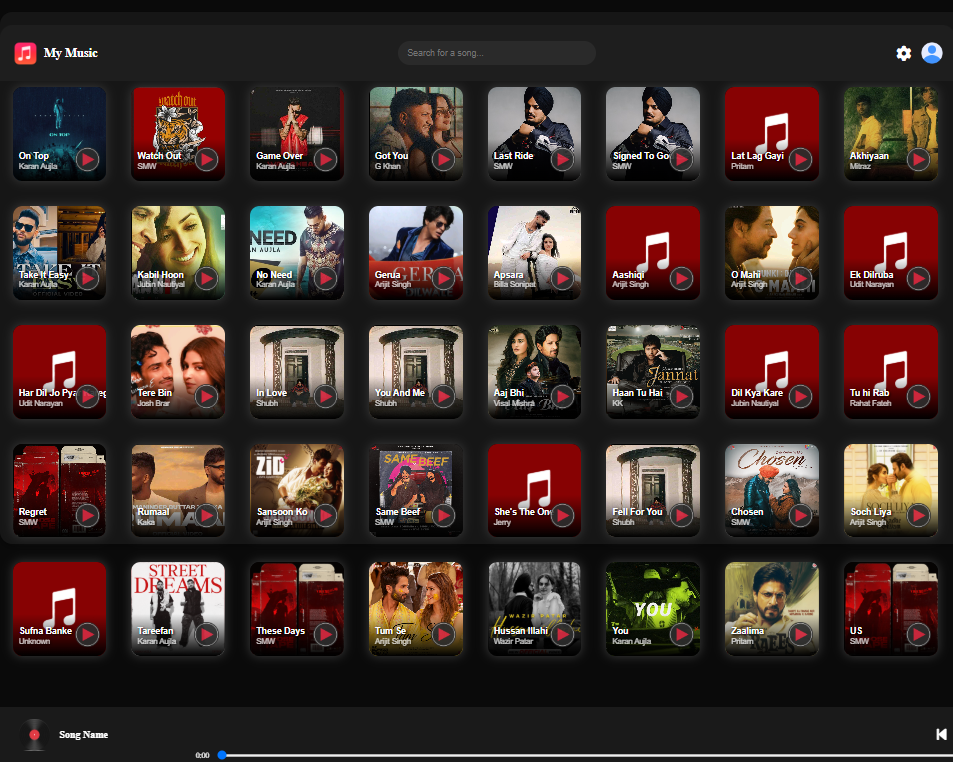Play Kabil Hoon by Jubin Nautiyal

(x=207, y=279)
